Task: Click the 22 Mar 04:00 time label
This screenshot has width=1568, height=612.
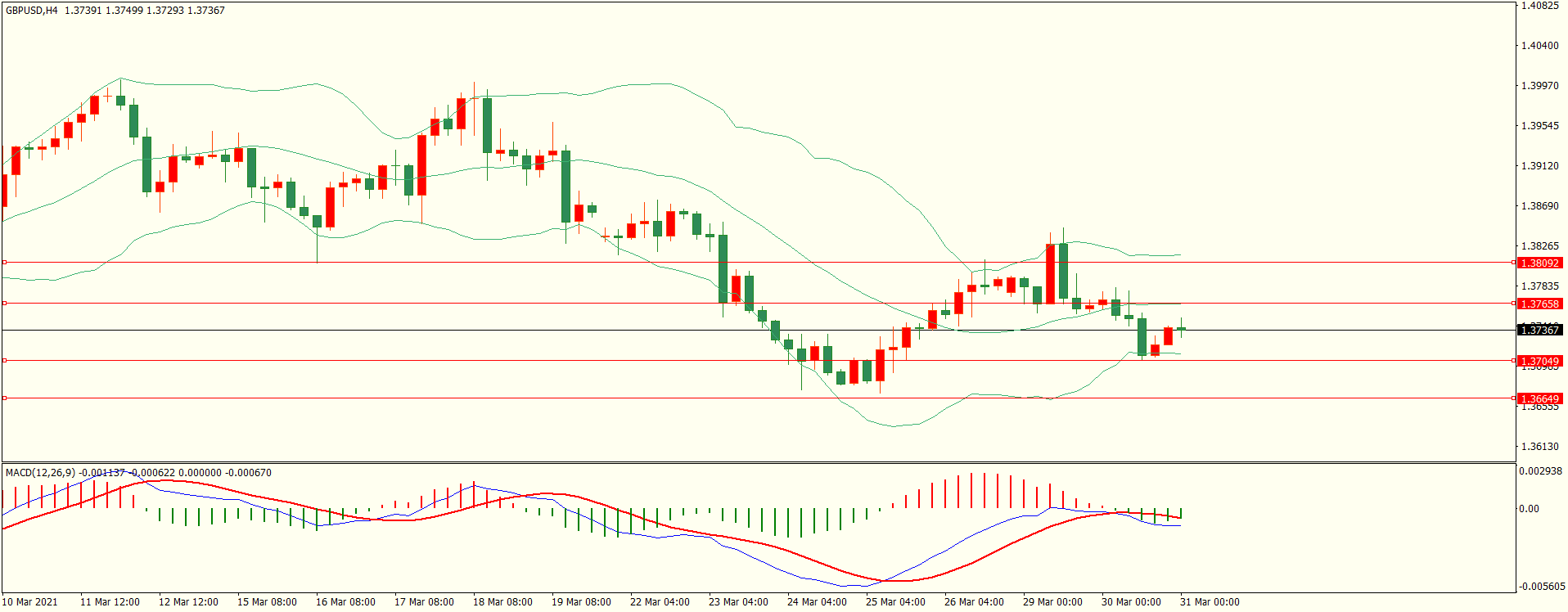Action: coord(660,602)
